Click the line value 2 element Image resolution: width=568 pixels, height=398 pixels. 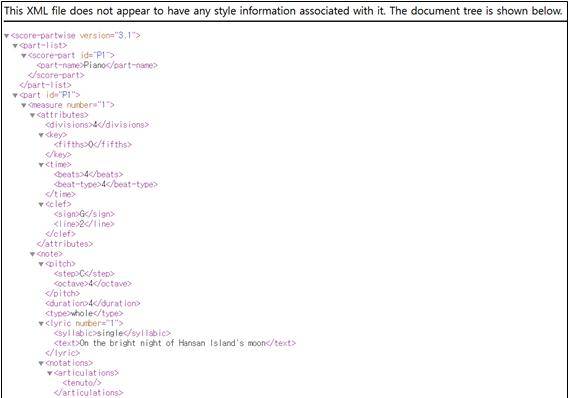(x=84, y=224)
